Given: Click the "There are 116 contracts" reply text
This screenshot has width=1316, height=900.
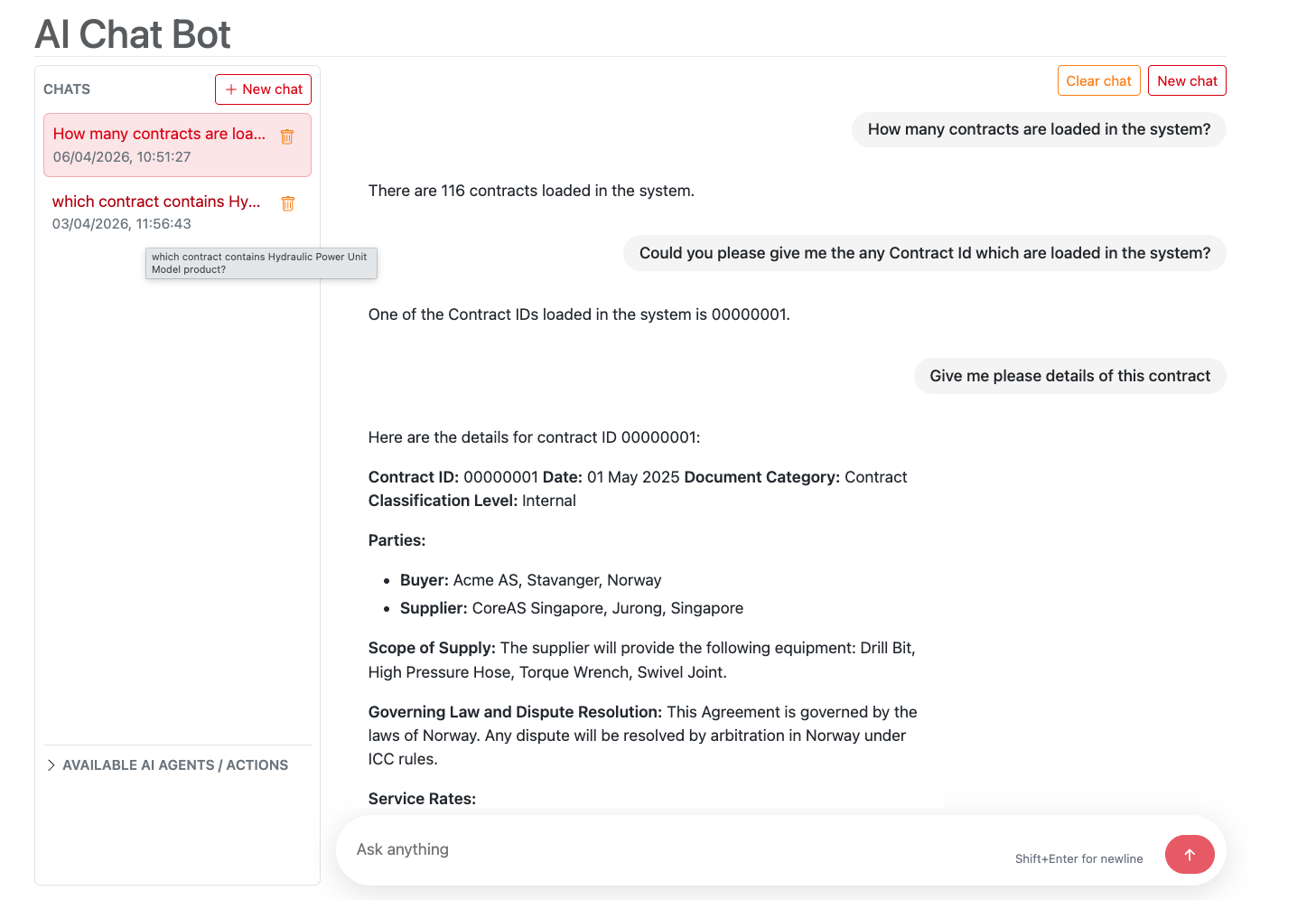Looking at the screenshot, I should (x=531, y=191).
